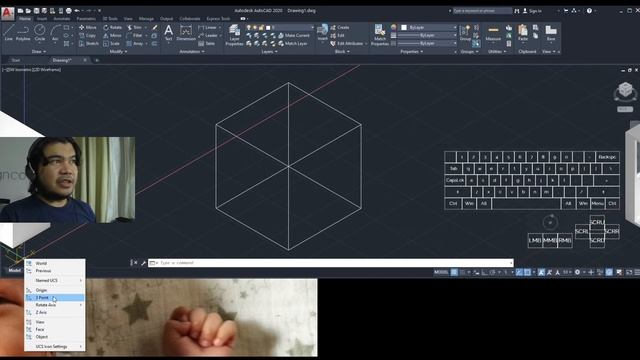Switch to the Parametric ribbon tab
Viewport: 640px width, 360px height.
[86, 19]
